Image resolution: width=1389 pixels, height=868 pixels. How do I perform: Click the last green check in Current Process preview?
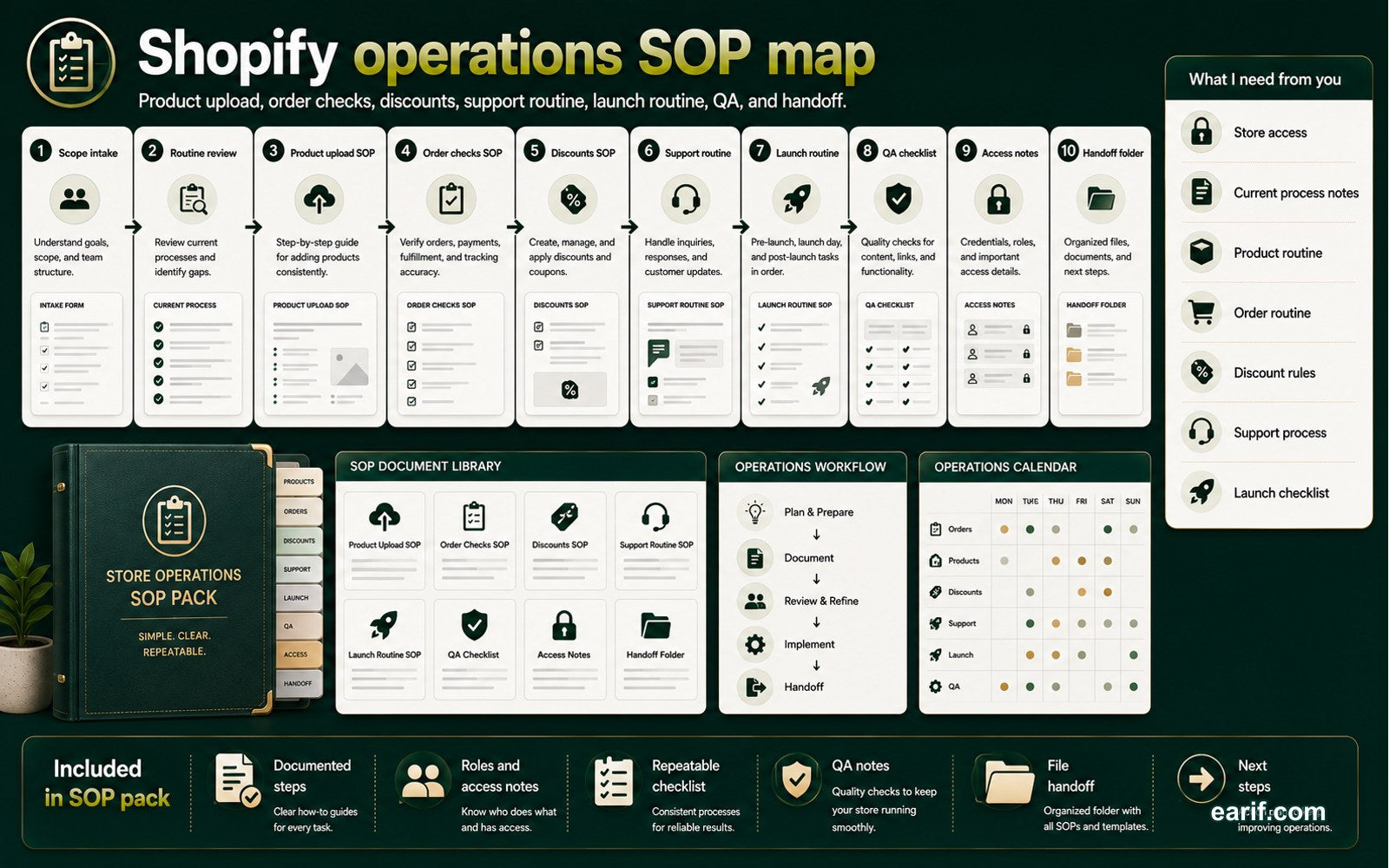click(x=158, y=399)
